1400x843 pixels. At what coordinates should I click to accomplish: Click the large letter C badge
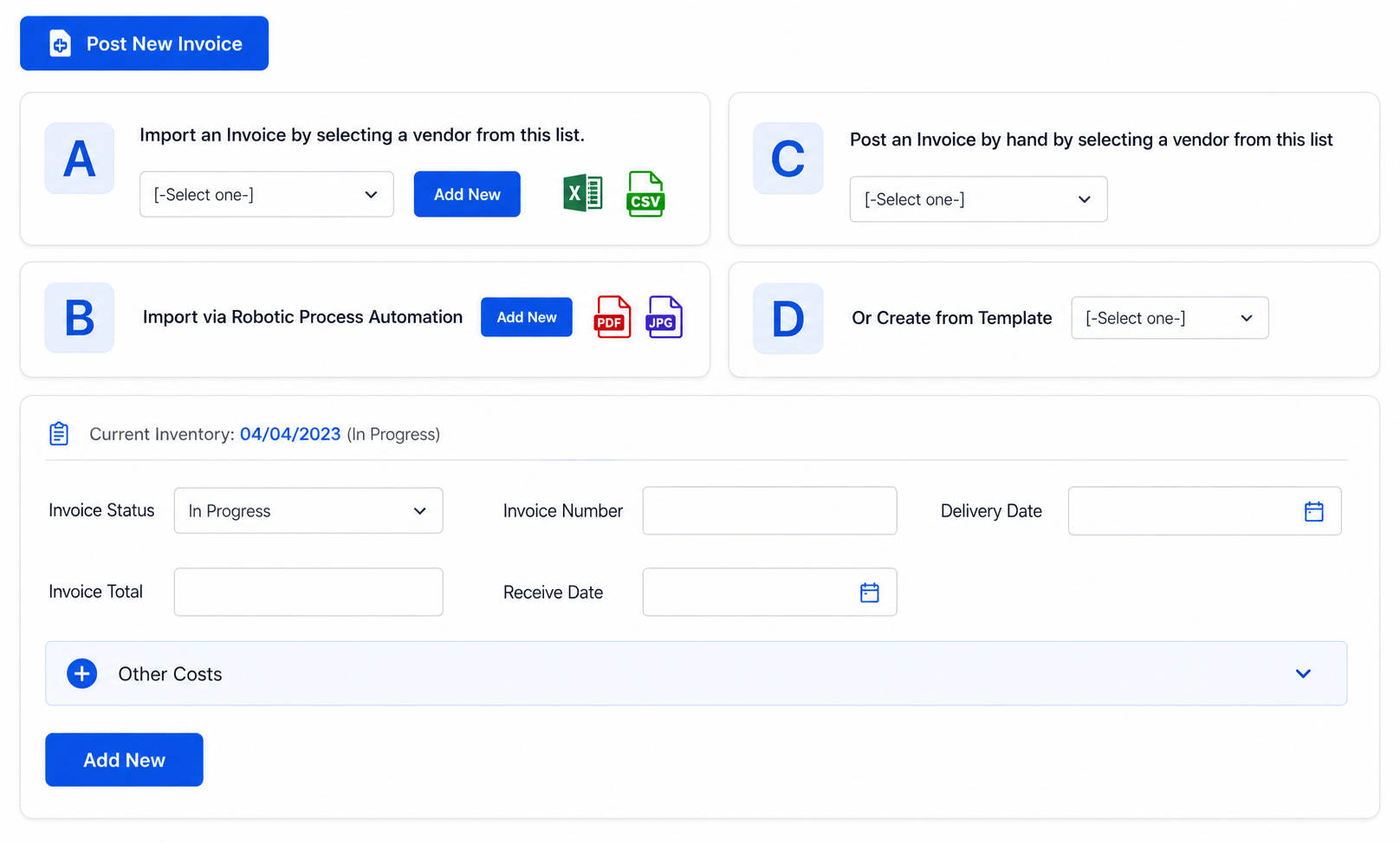(x=787, y=159)
